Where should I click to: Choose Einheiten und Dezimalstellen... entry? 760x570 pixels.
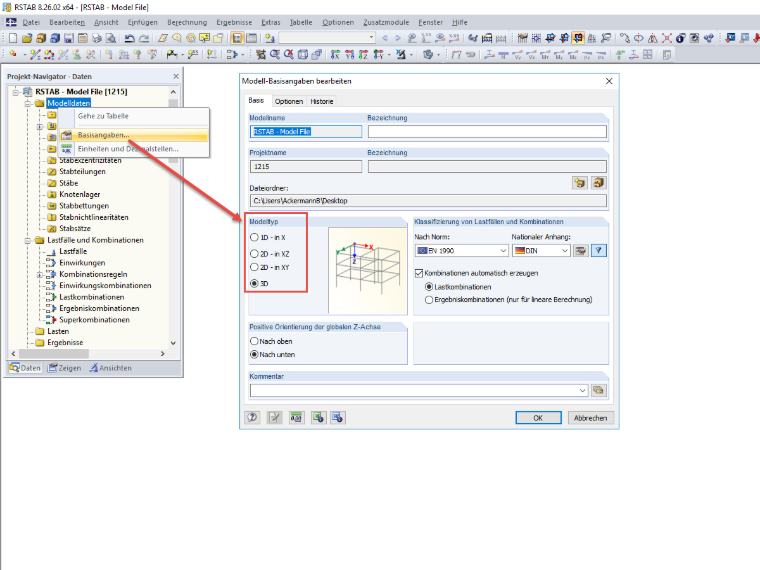coord(134,149)
